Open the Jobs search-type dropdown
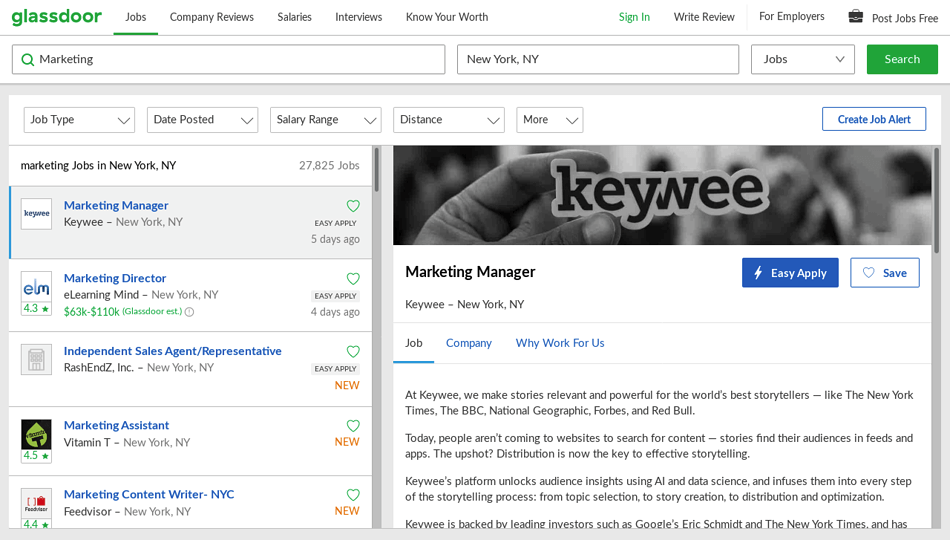Screen dimensions: 950x540 click(x=803, y=59)
